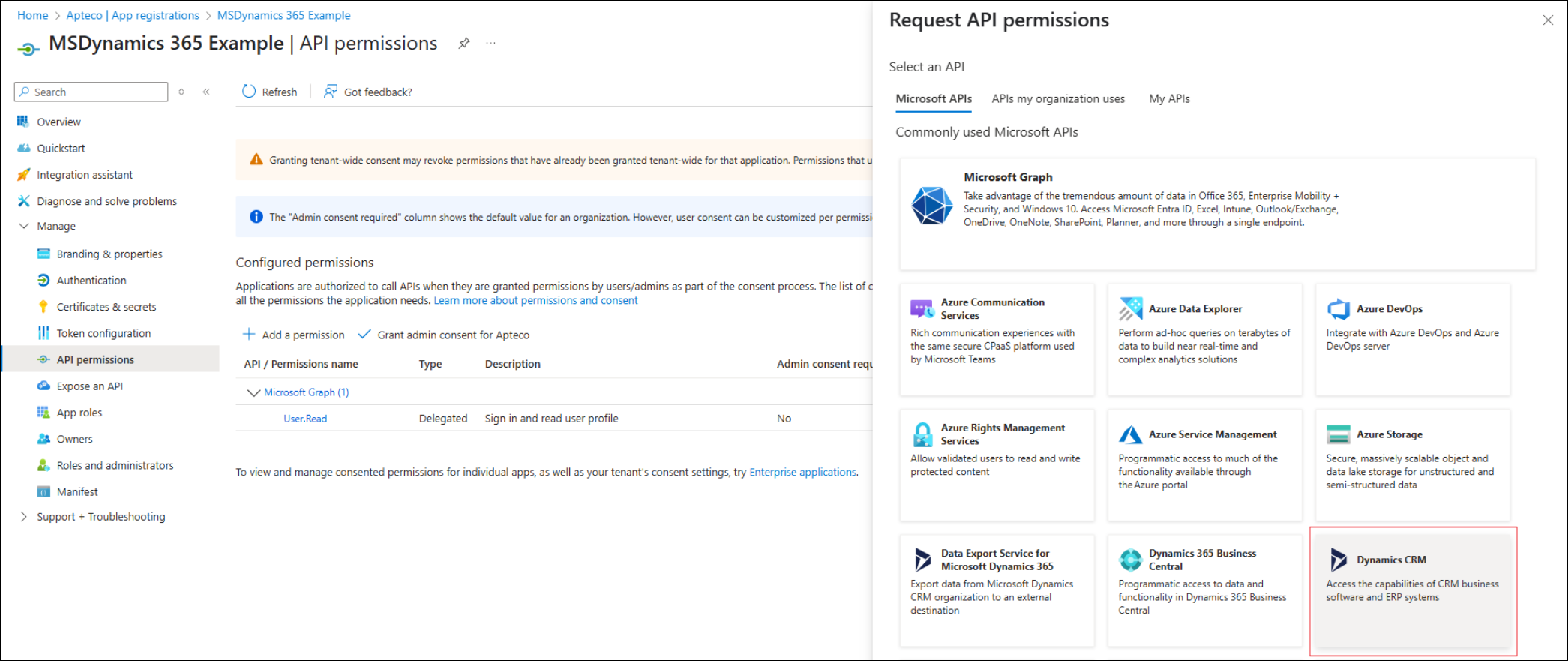Launch the Integration assistant rocket icon
The height and width of the screenshot is (661, 1568).
(x=24, y=175)
